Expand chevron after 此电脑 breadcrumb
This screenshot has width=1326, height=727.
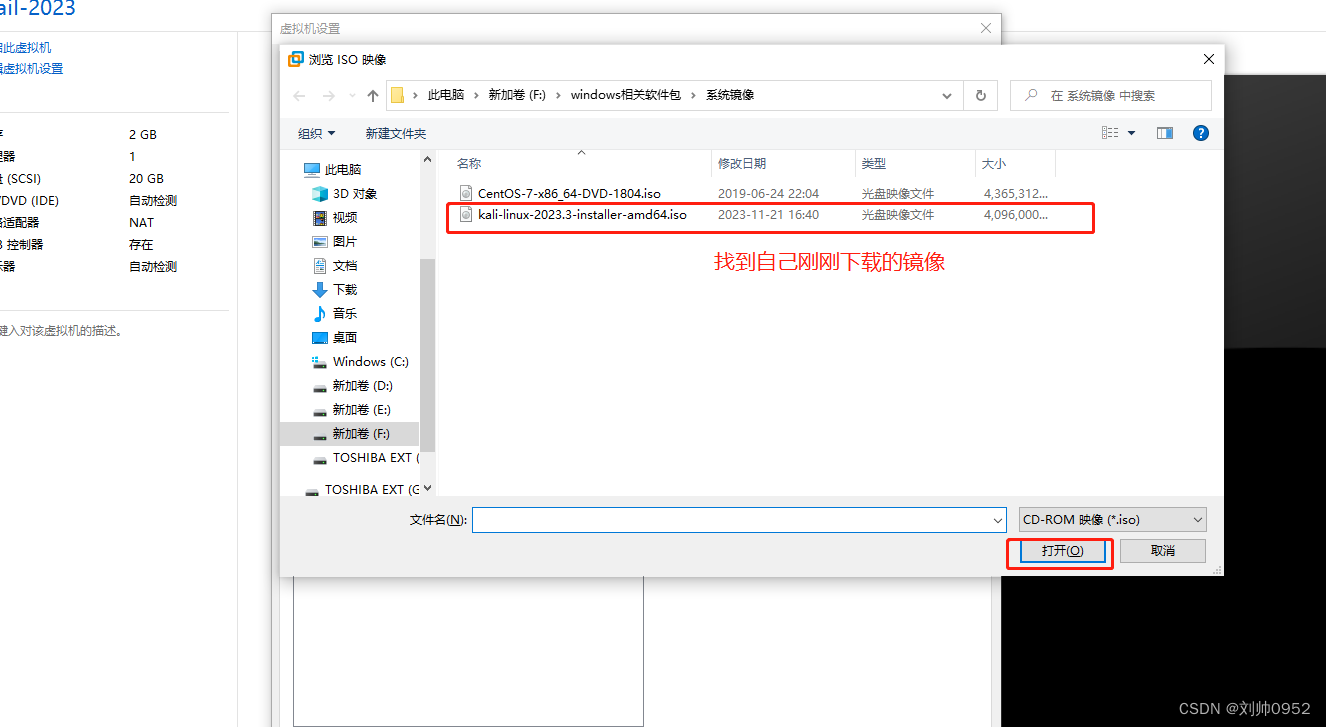coord(477,95)
